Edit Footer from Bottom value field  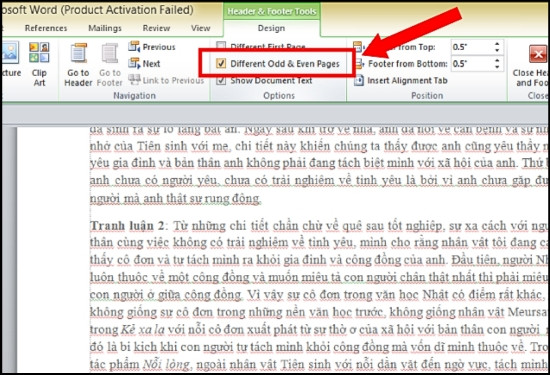pyautogui.click(x=472, y=63)
